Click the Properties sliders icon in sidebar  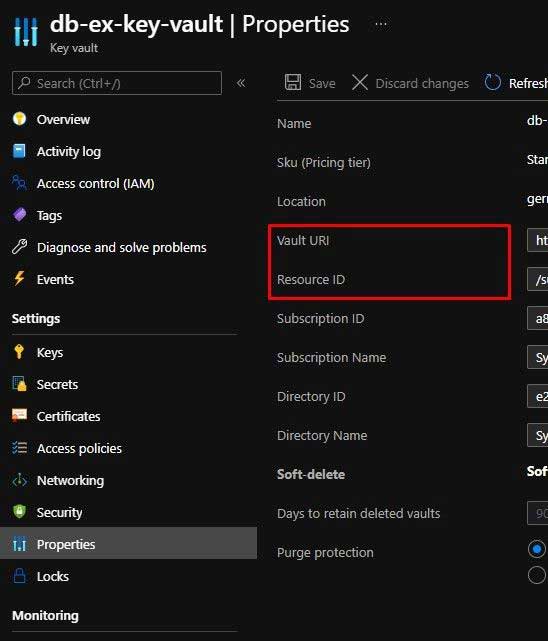pos(19,544)
